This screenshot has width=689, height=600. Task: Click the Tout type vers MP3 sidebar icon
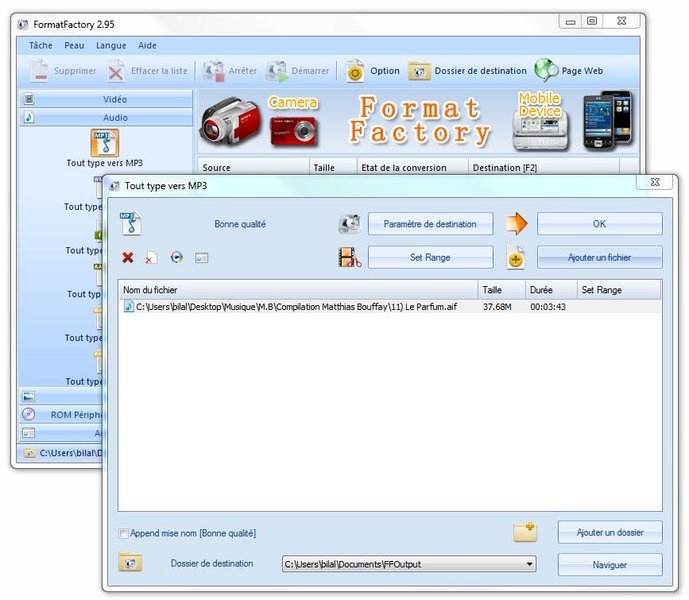click(105, 143)
